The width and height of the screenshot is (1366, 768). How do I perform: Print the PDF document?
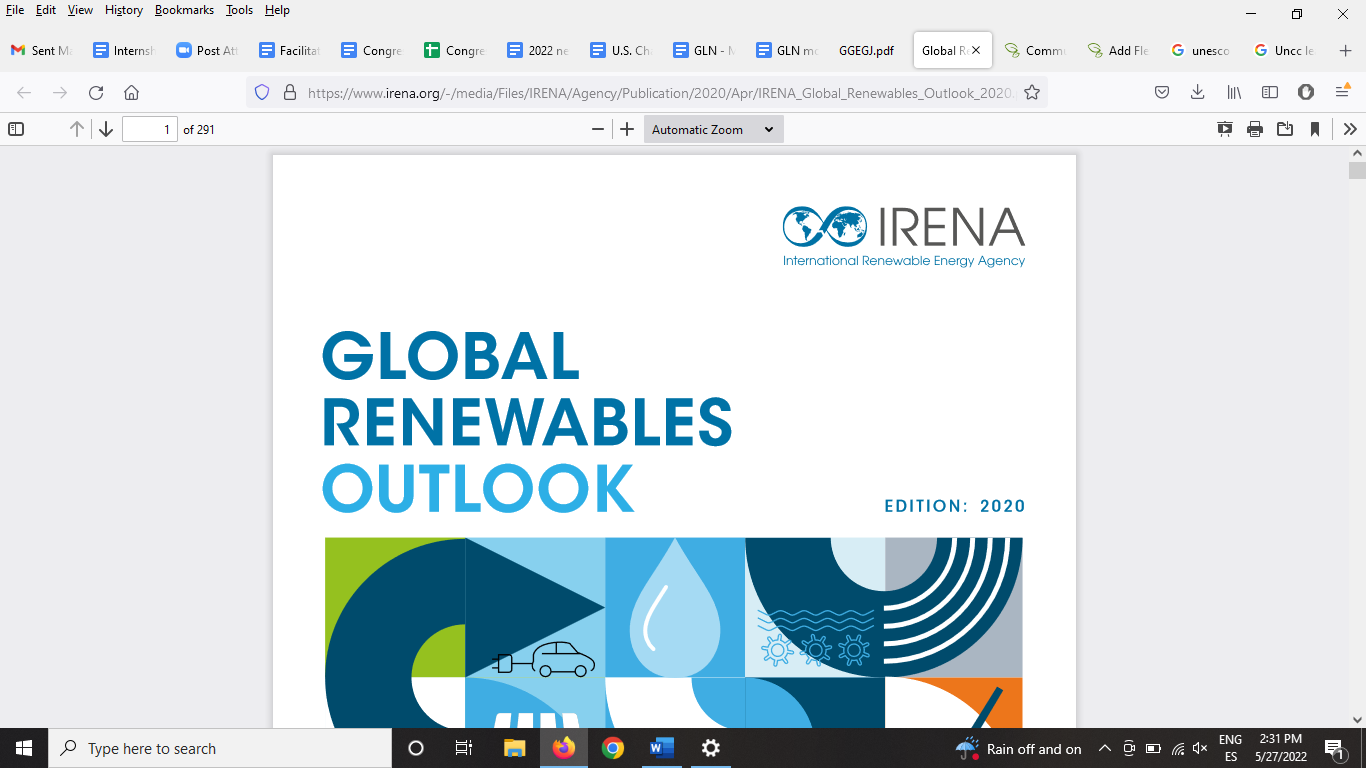pyautogui.click(x=1255, y=129)
